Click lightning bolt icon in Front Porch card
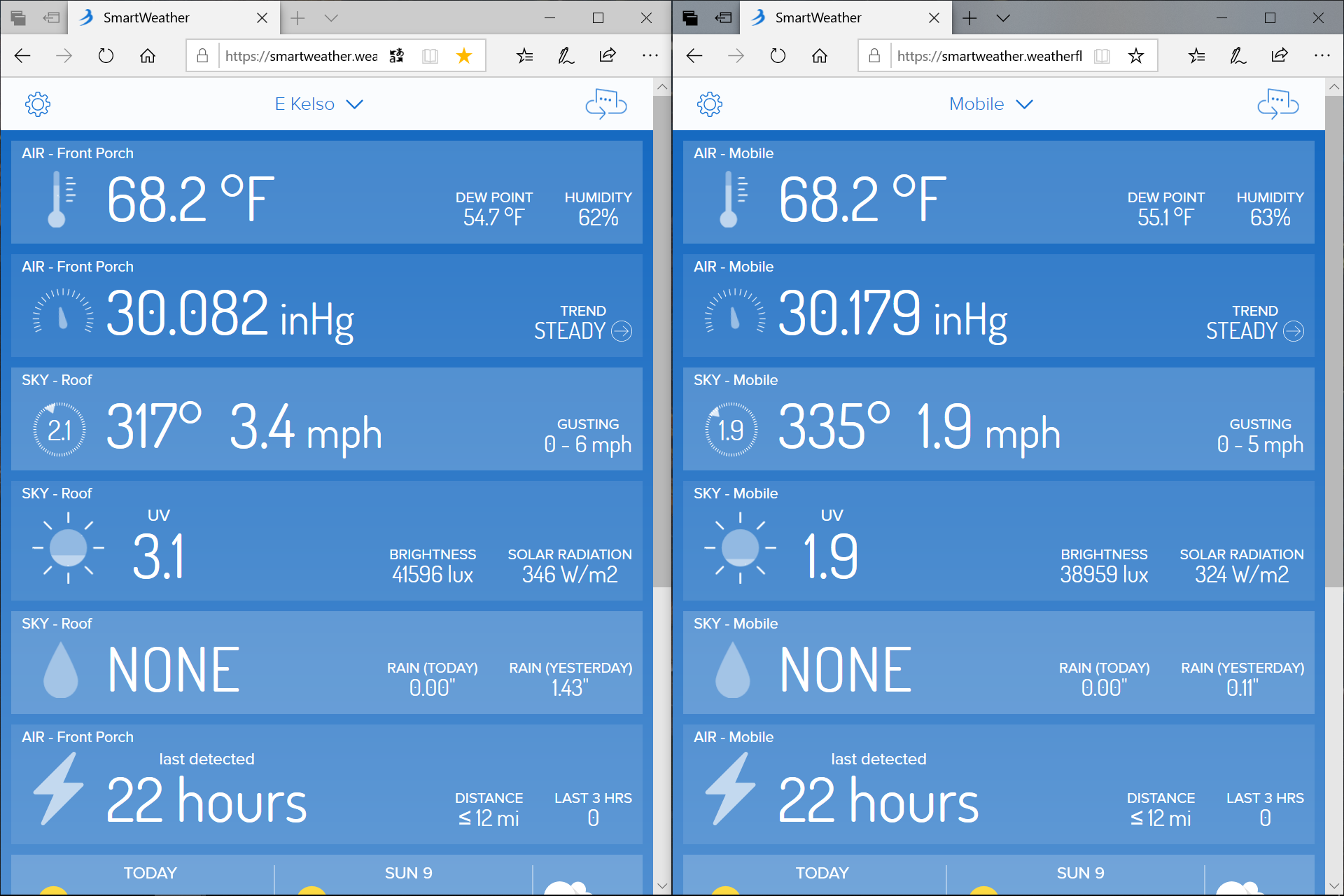This screenshot has height=896, width=1344. [x=59, y=788]
